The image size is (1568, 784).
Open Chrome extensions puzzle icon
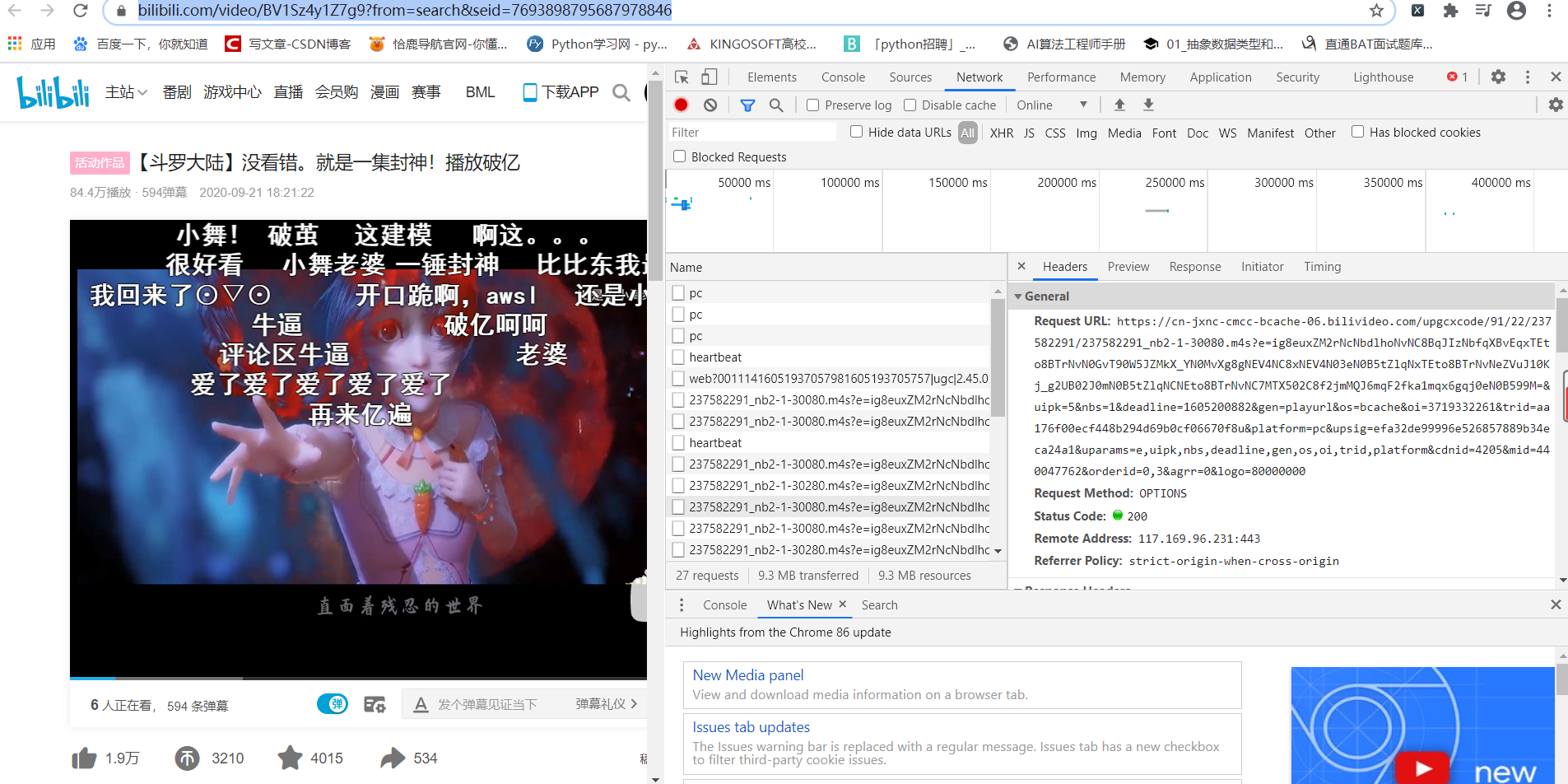point(1450,10)
